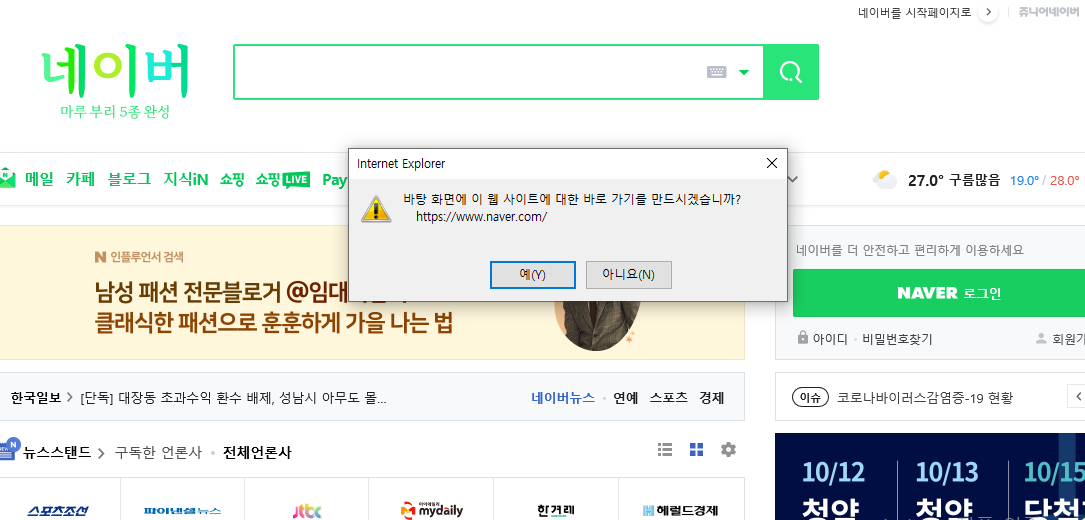Image resolution: width=1085 pixels, height=520 pixels.
Task: Click the 비밀번호찾기 link
Action: [897, 339]
